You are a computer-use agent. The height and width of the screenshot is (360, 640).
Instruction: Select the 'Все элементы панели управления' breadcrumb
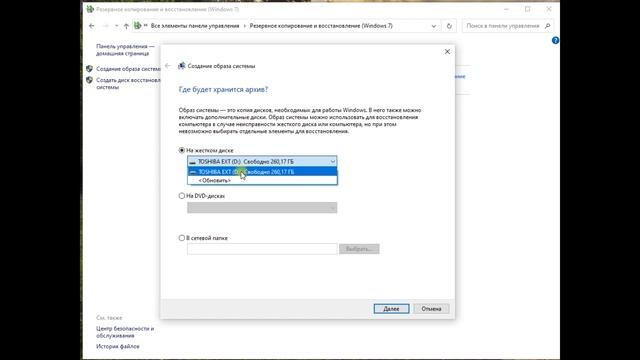click(195, 26)
